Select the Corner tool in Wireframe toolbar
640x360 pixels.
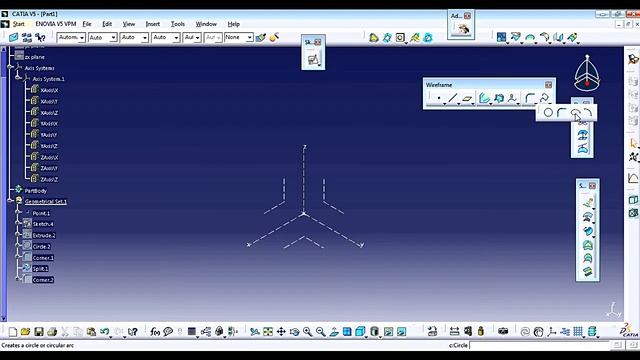point(529,98)
